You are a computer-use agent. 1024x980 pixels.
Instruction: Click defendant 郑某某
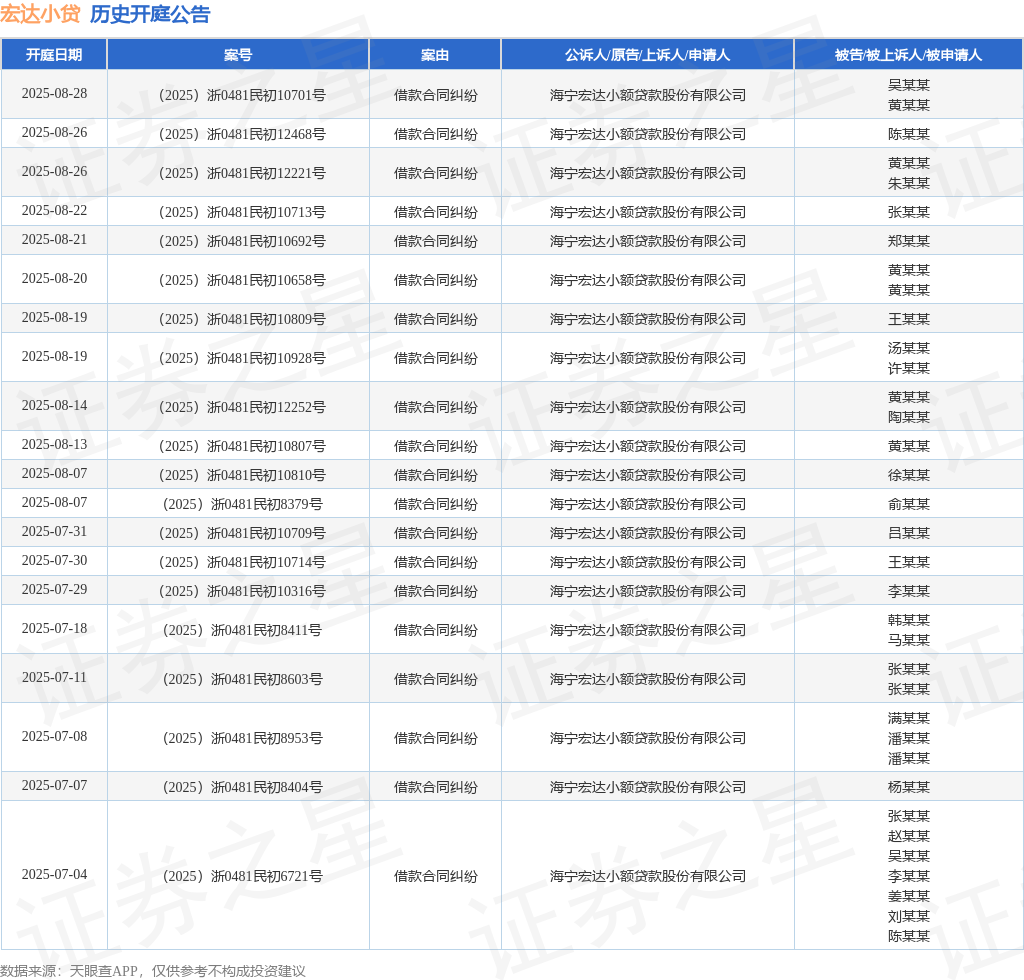(908, 241)
